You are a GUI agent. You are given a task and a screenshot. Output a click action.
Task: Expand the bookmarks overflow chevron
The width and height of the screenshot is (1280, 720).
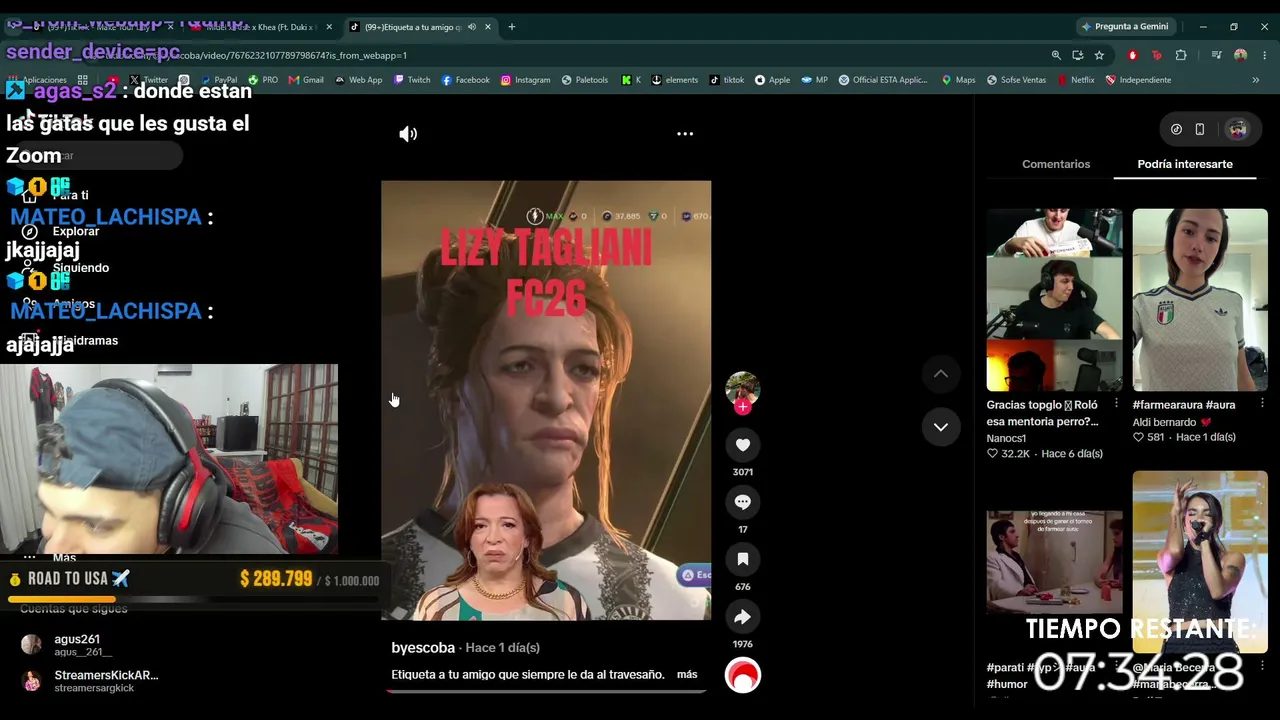(x=1255, y=80)
